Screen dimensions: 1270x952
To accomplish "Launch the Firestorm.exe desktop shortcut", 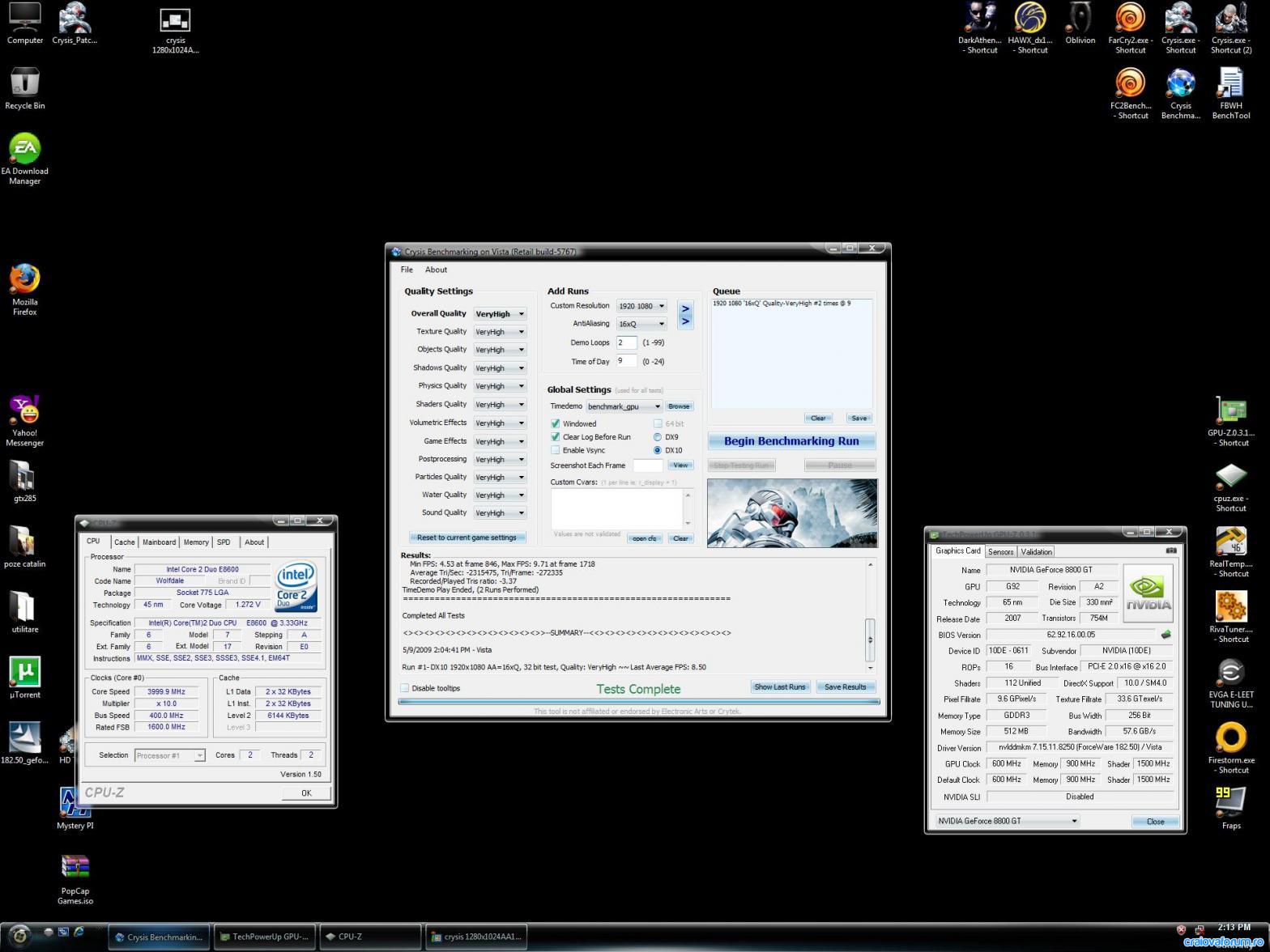I will coord(1230,749).
